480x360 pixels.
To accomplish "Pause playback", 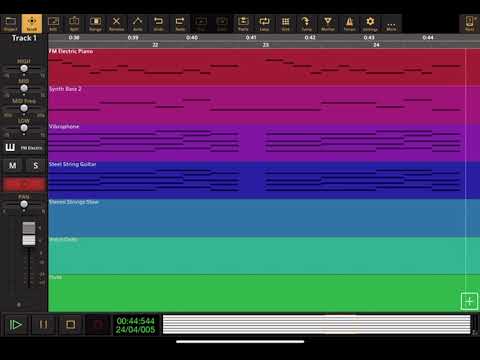I will point(43,324).
